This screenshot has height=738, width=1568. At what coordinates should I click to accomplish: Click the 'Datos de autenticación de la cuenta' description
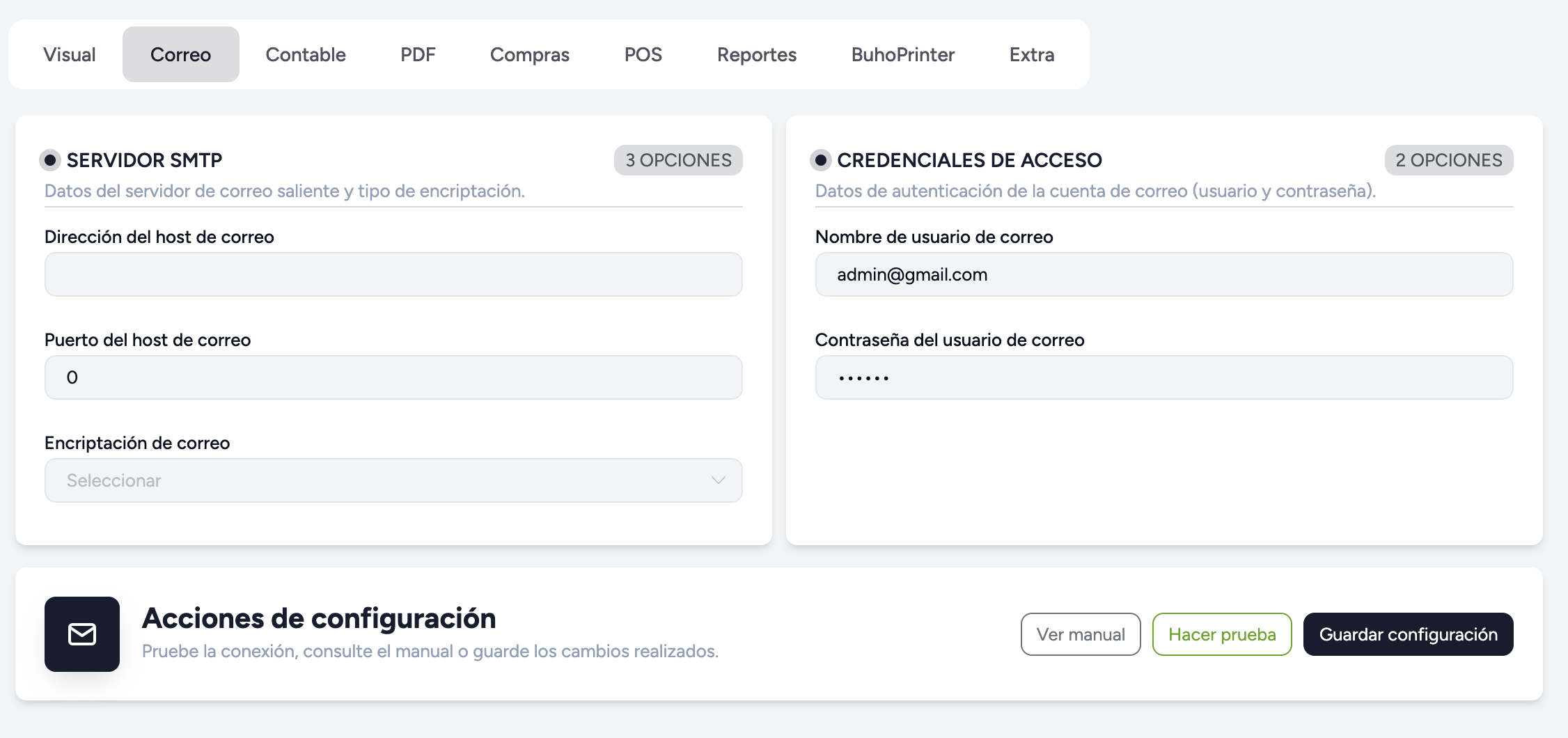[x=1095, y=191]
